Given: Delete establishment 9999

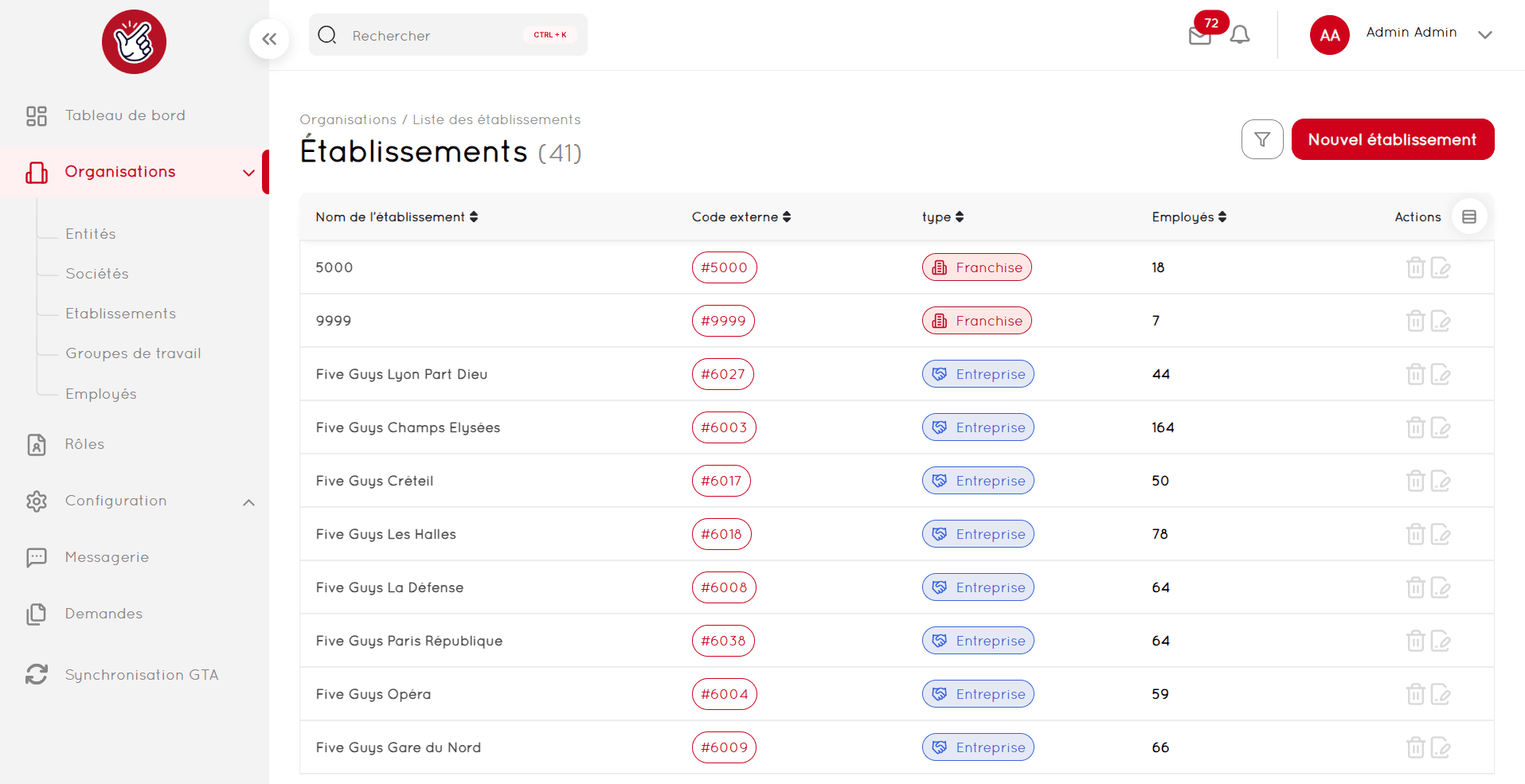Looking at the screenshot, I should click(x=1415, y=321).
